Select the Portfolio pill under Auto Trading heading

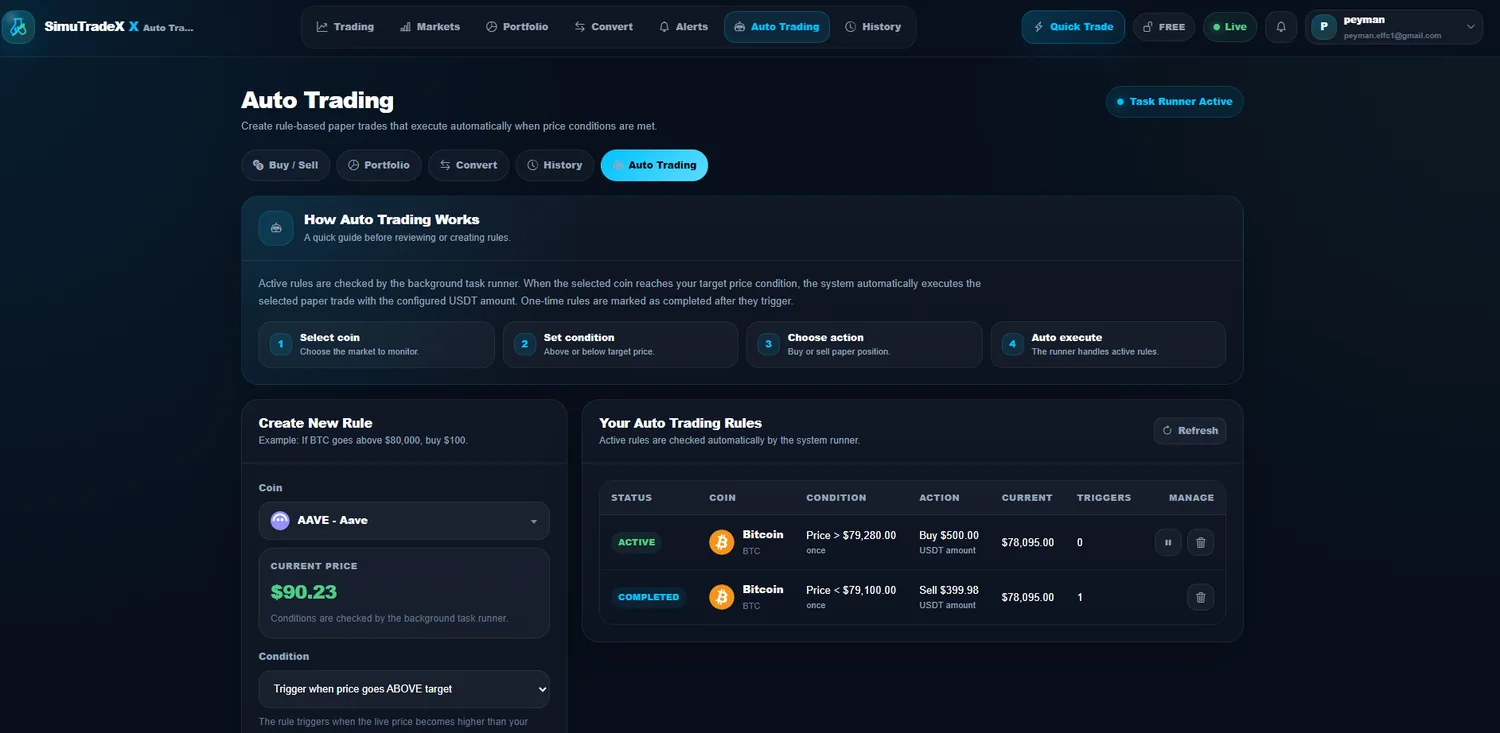pos(379,165)
